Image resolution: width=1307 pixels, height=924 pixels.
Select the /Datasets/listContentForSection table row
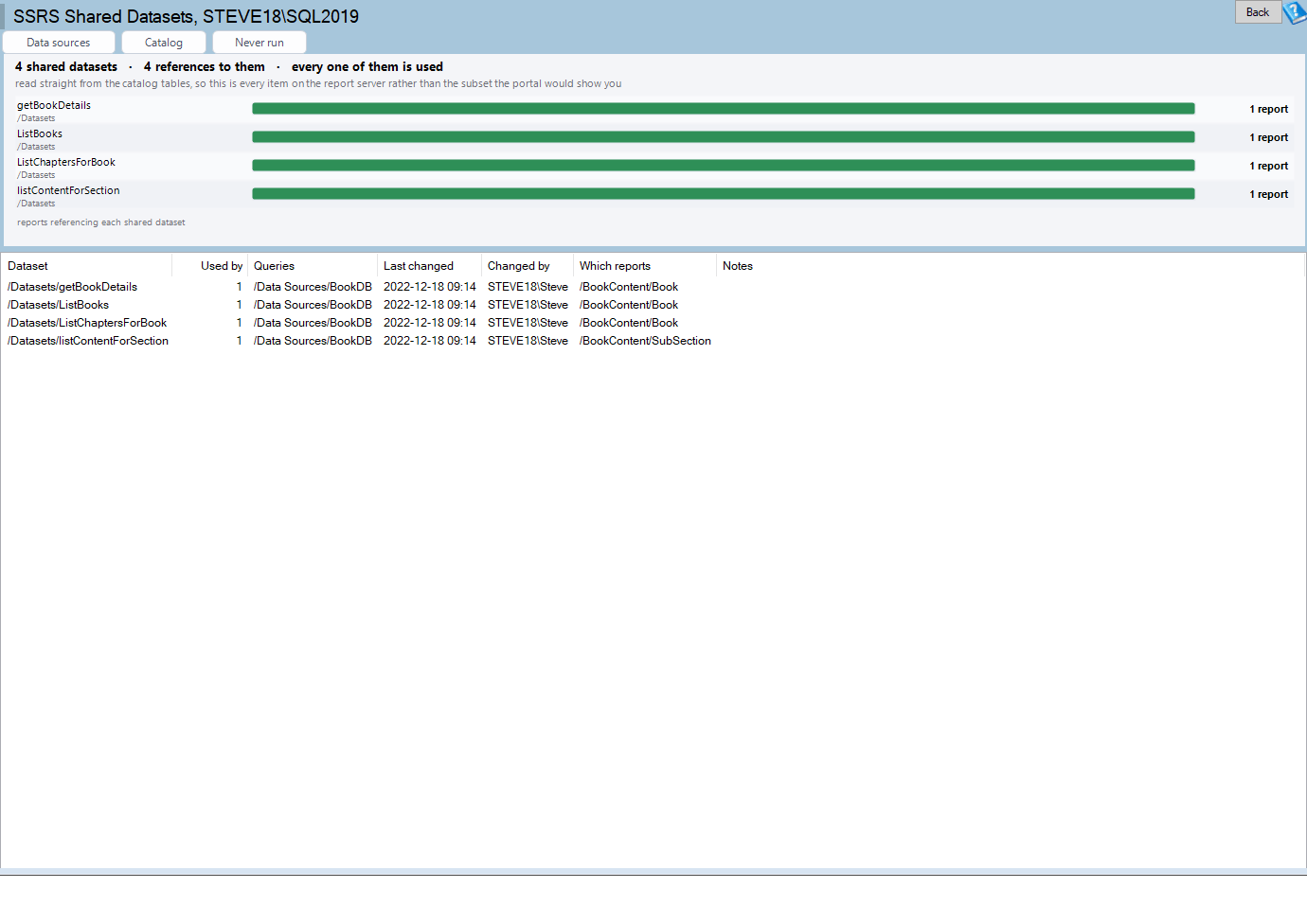[x=653, y=341]
